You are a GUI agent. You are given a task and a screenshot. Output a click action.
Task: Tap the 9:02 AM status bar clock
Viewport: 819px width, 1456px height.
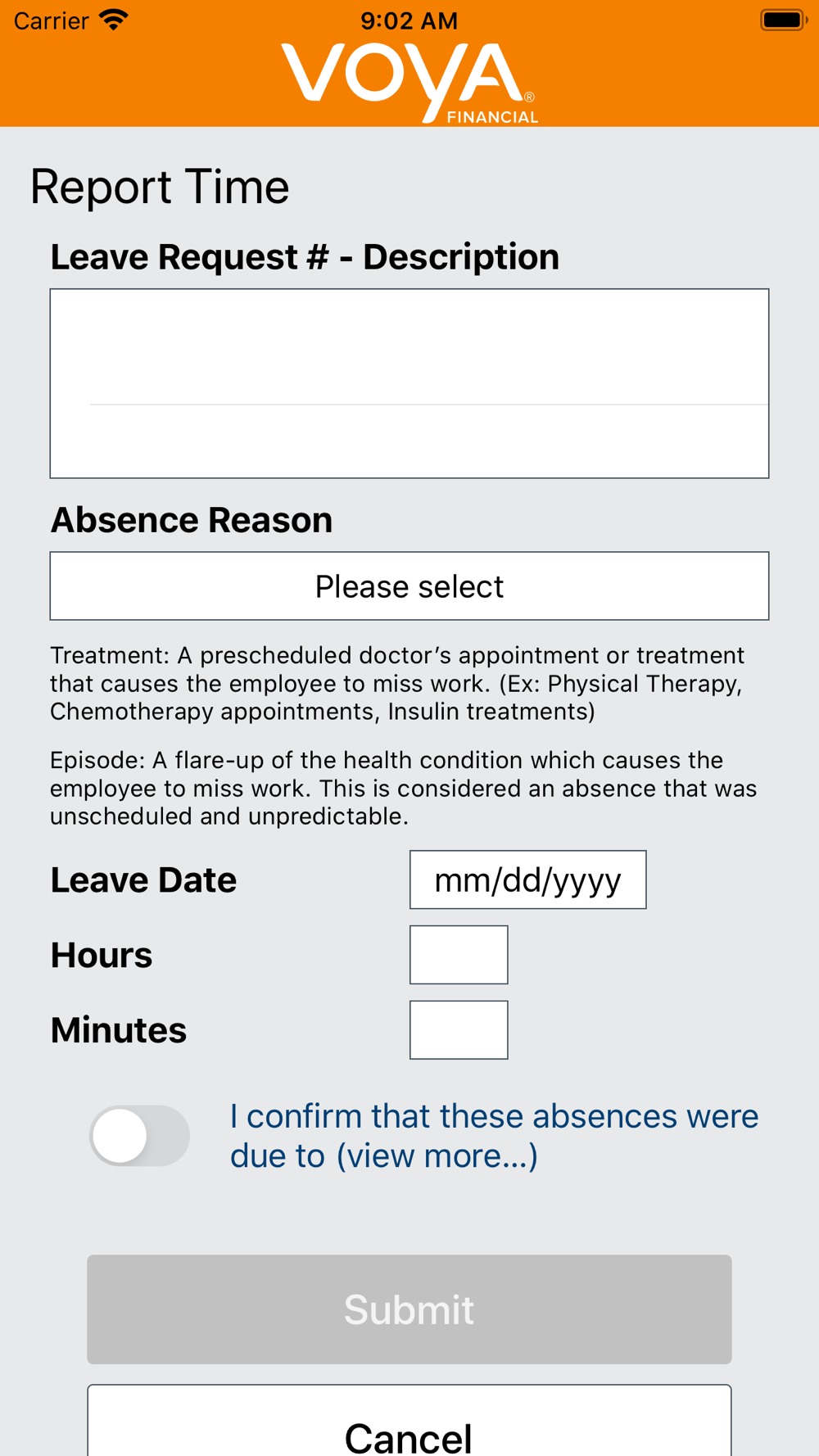click(409, 20)
